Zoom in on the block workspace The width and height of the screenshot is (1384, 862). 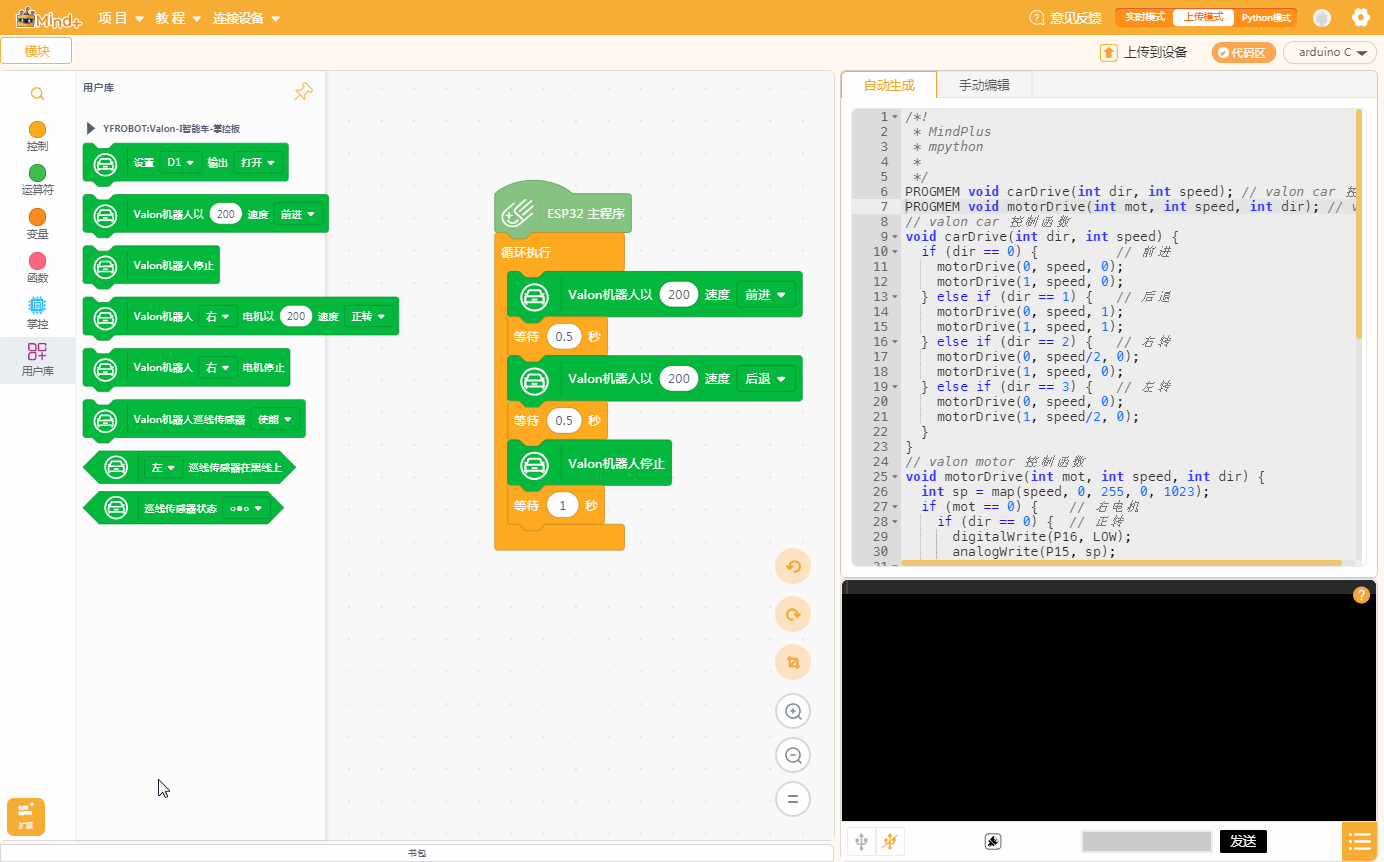pyautogui.click(x=793, y=712)
